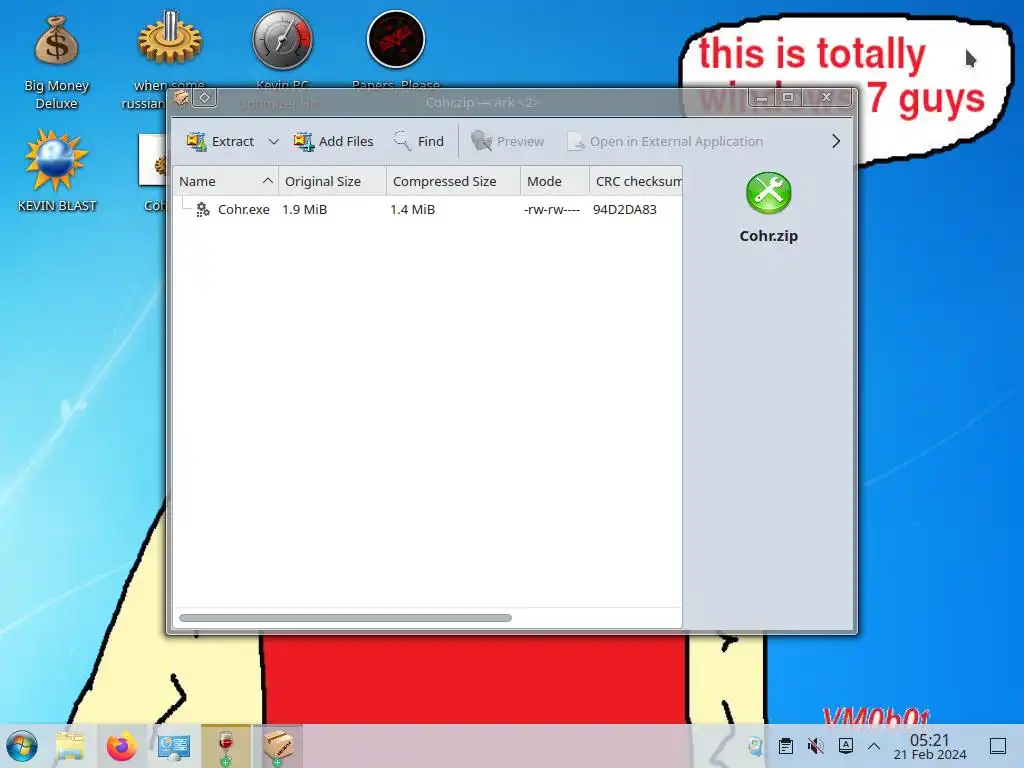Click the 94D2DA83 checksum value
Screen dimensions: 1024x768
tap(624, 209)
